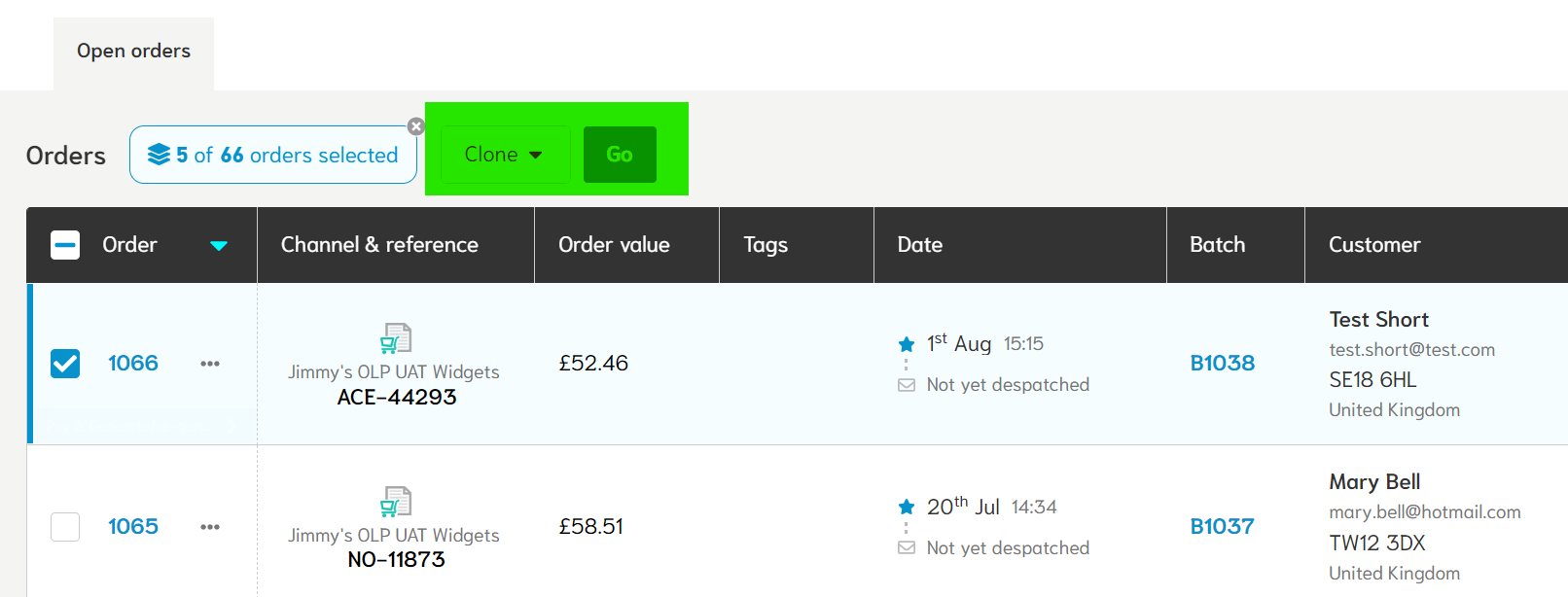Image resolution: width=1568 pixels, height=597 pixels.
Task: Open the three-dot menu for order 1066
Action: [x=210, y=364]
